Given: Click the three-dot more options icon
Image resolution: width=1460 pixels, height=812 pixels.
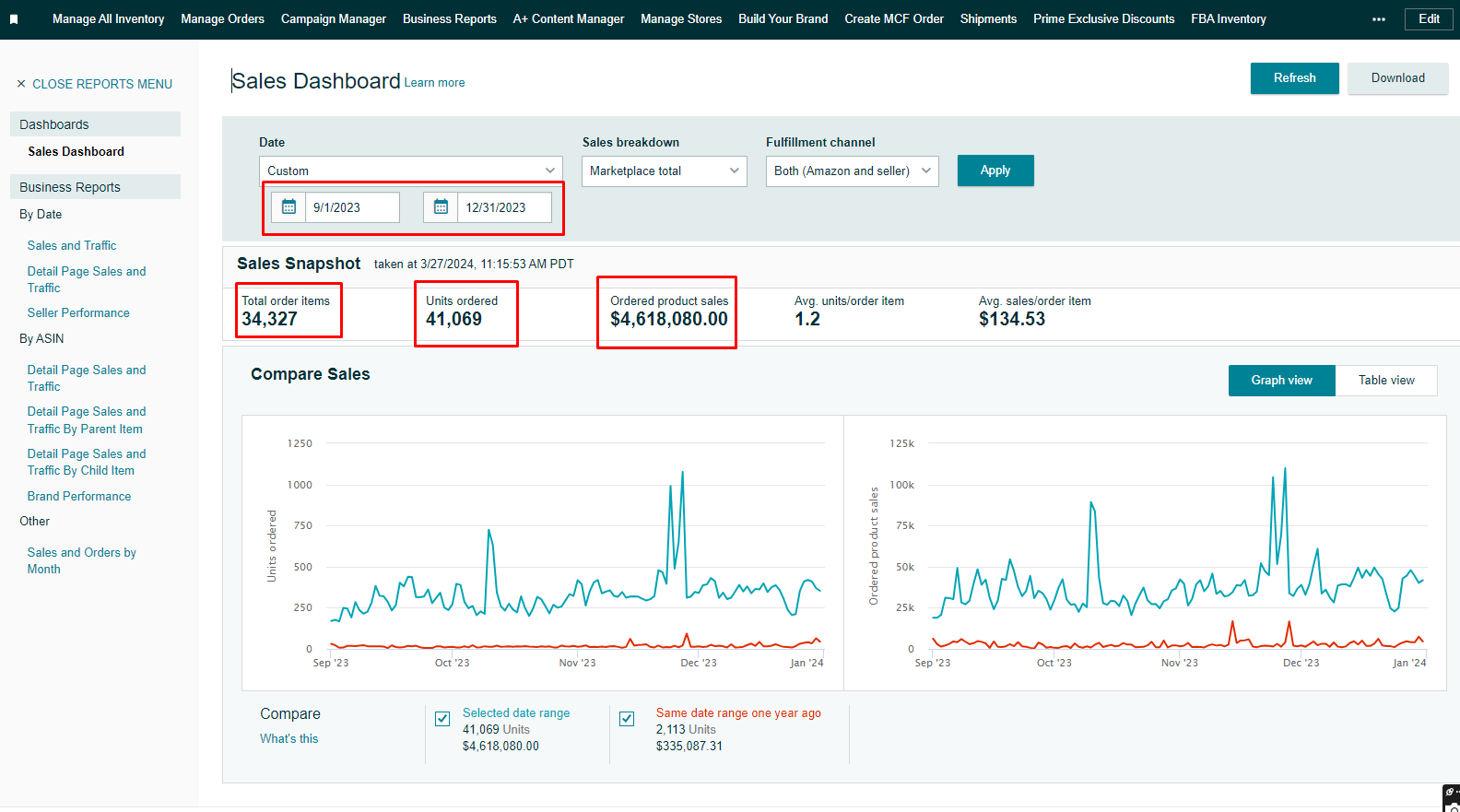Looking at the screenshot, I should (x=1378, y=19).
